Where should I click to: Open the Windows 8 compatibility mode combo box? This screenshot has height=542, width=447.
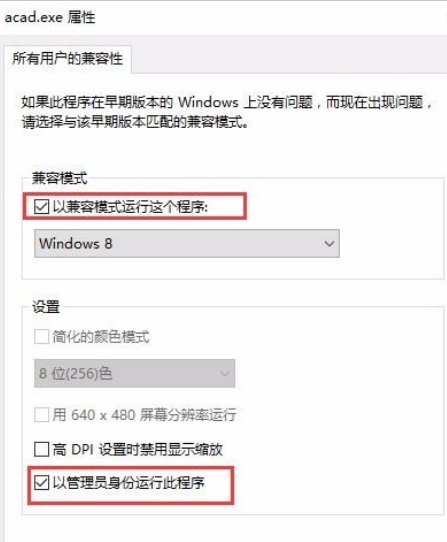[x=187, y=243]
